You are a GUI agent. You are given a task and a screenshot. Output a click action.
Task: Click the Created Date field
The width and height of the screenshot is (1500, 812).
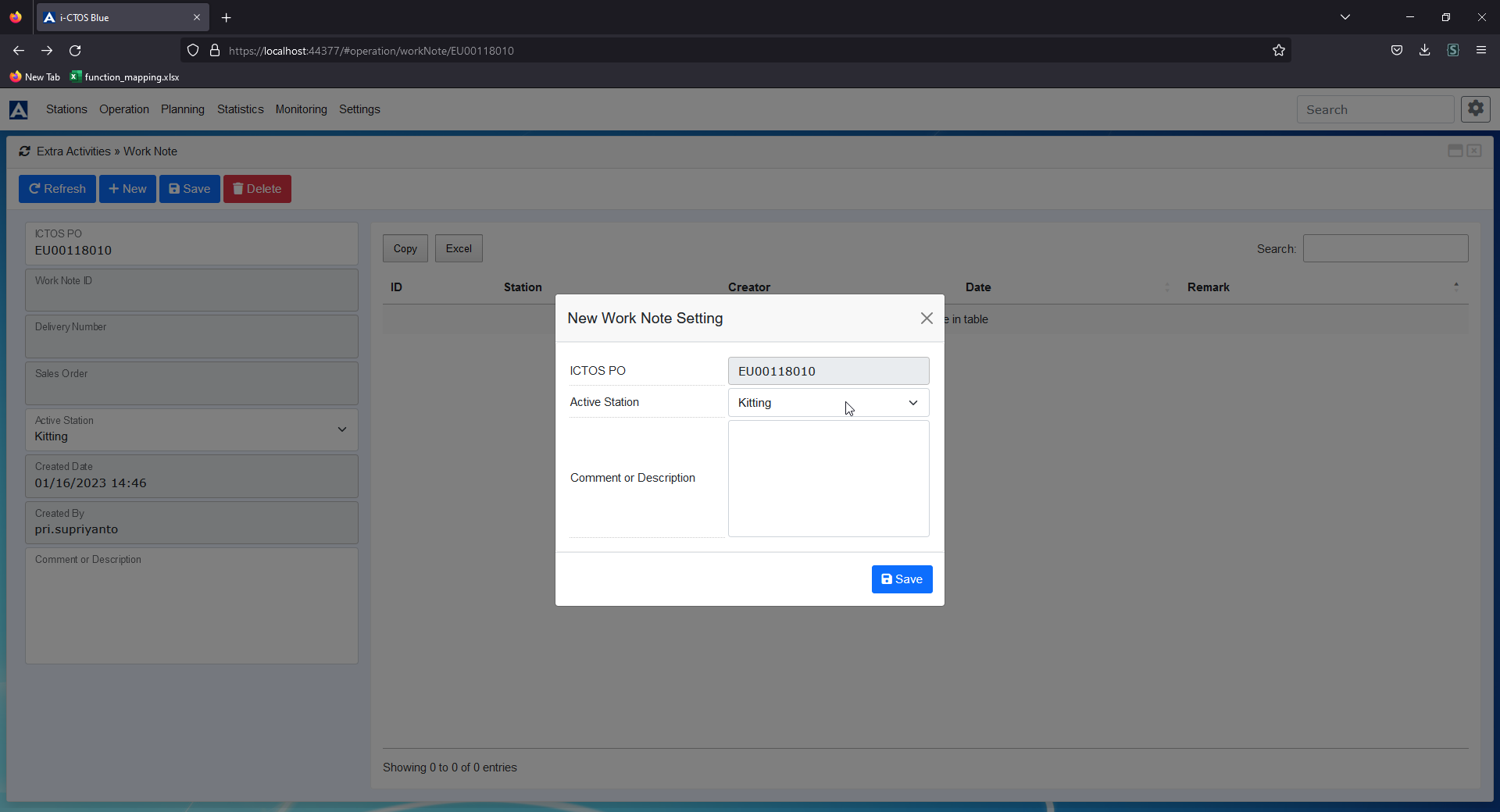(191, 476)
